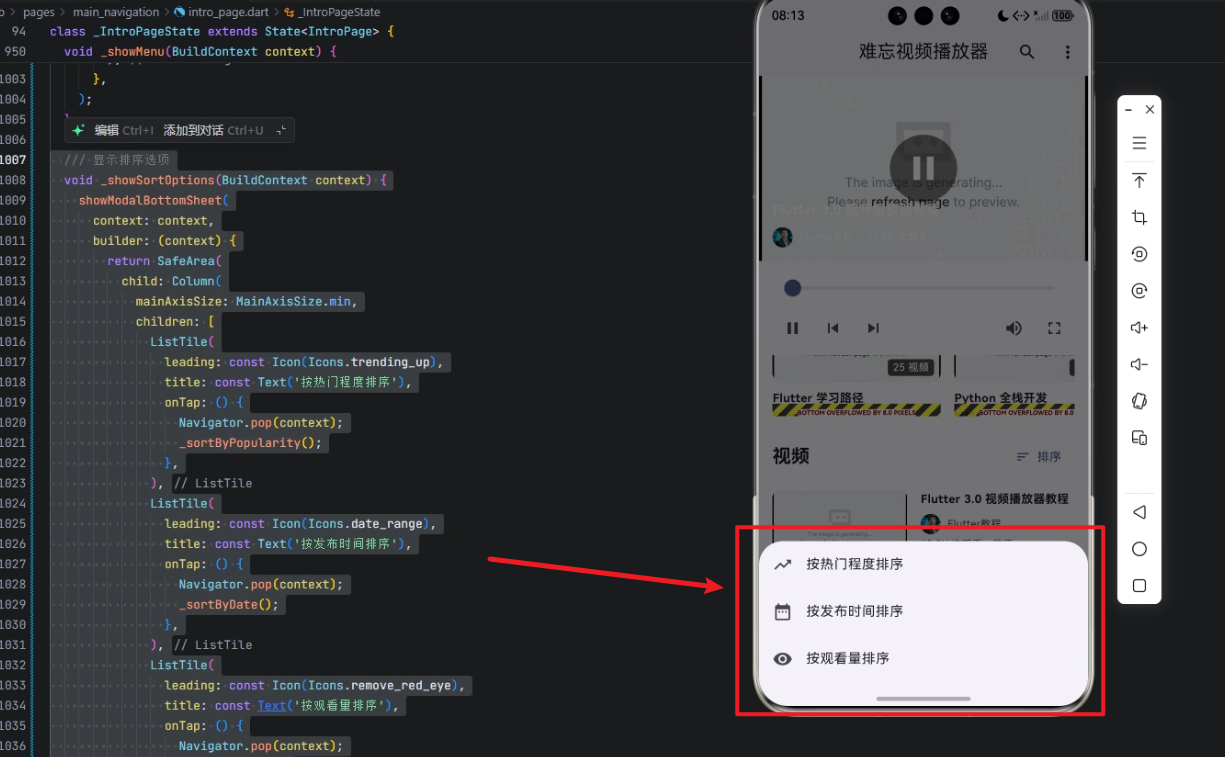
Task: Open the intro_page.dart breadcrumb
Action: pyautogui.click(x=223, y=12)
